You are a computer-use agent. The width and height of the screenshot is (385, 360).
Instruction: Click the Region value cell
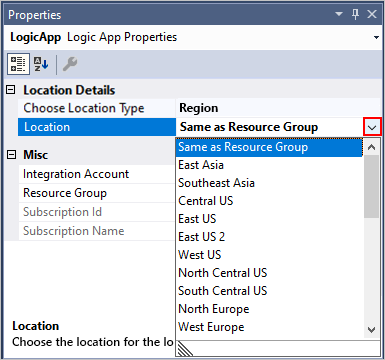click(x=278, y=108)
